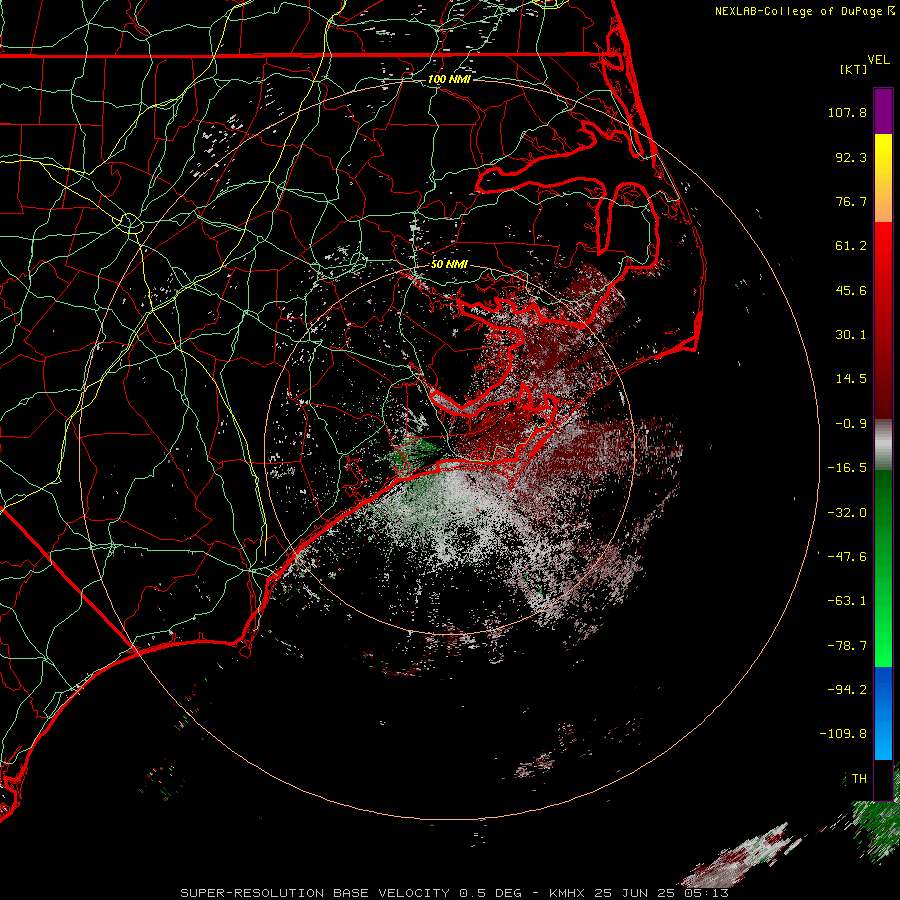Select the -16.5 scale value
The image size is (900, 900).
(x=847, y=468)
